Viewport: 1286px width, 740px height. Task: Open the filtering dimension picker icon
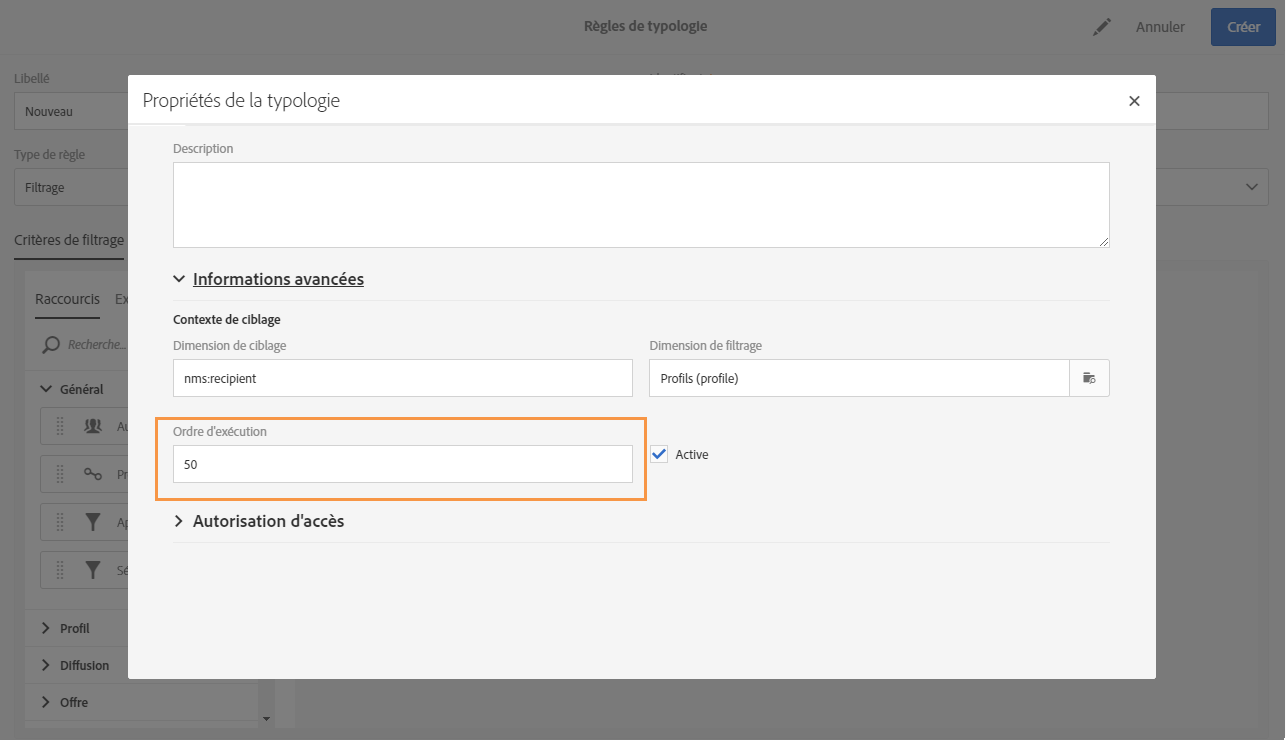coord(1090,378)
